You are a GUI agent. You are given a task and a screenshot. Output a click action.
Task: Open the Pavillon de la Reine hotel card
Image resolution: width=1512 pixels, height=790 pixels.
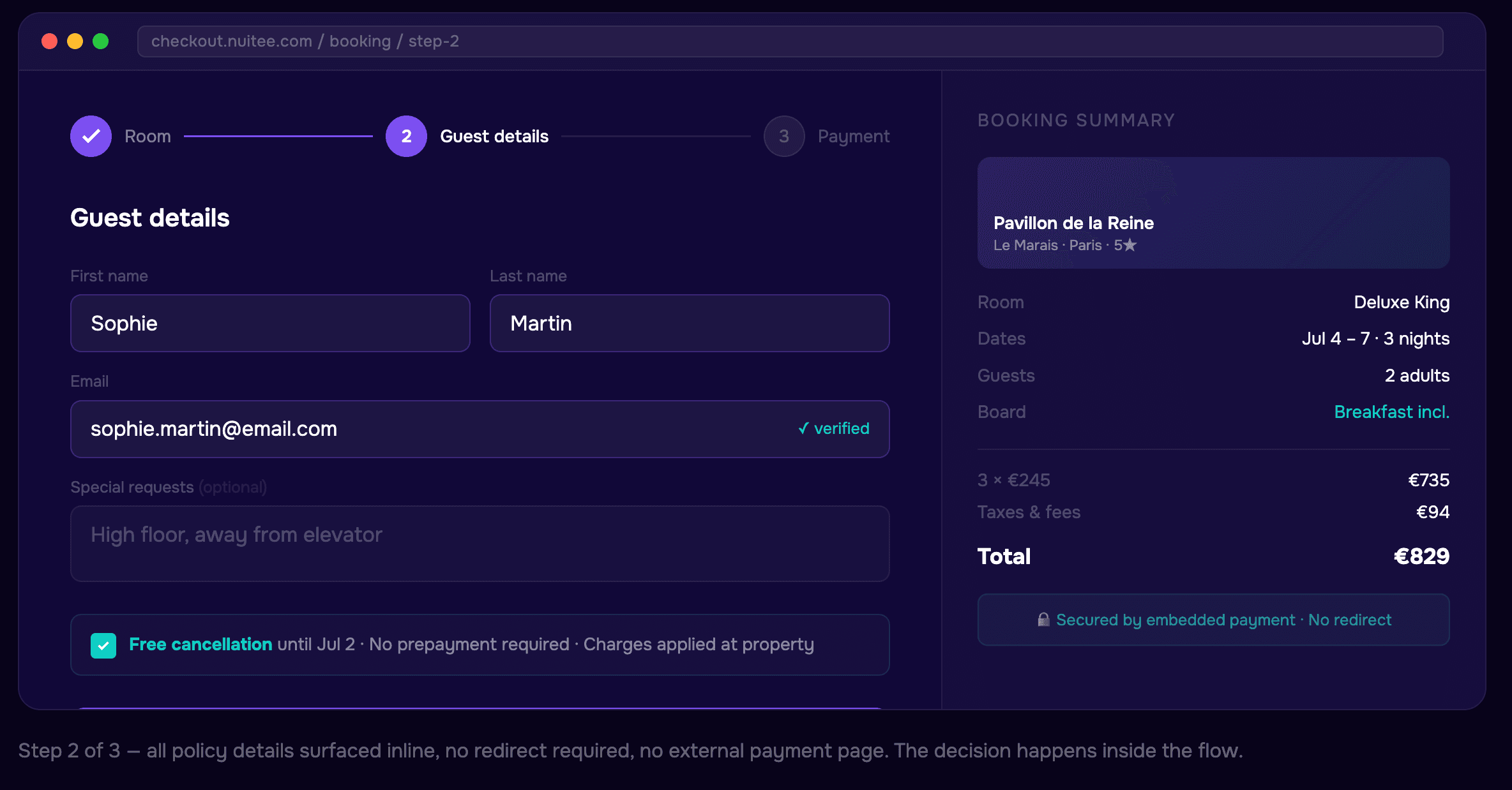(x=1213, y=212)
